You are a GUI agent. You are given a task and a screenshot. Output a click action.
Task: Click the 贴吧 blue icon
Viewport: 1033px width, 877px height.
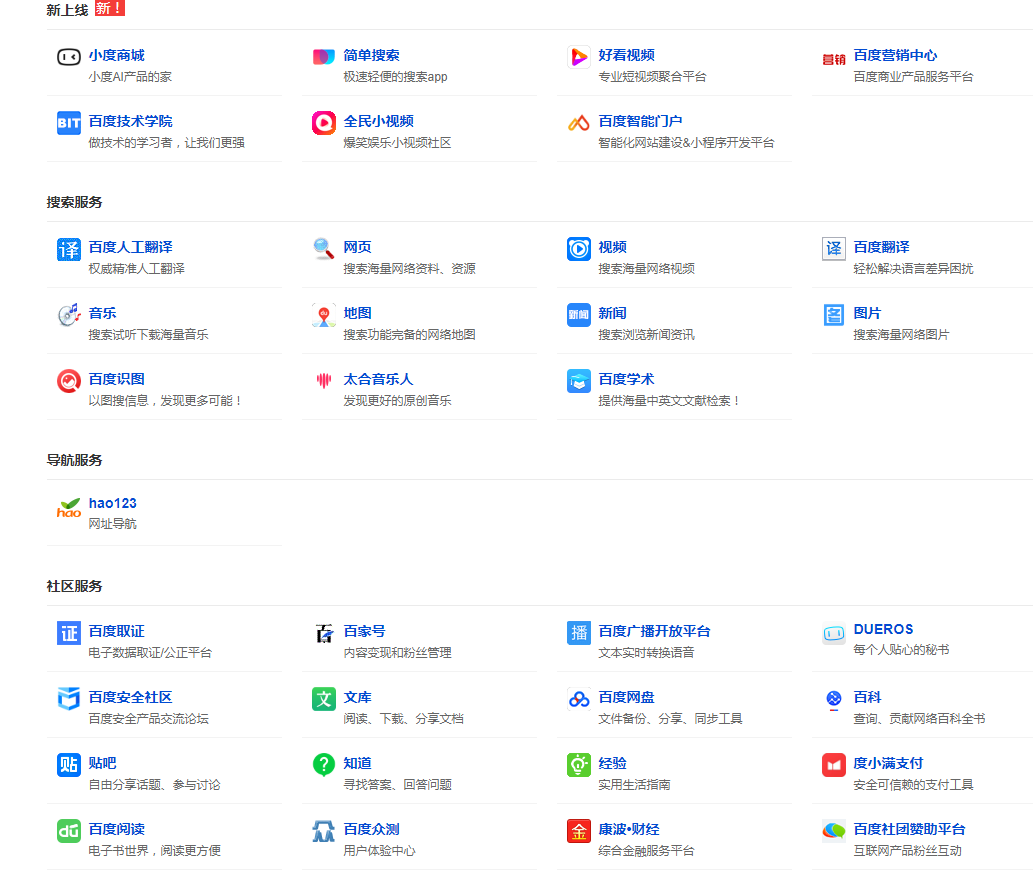pyautogui.click(x=69, y=765)
